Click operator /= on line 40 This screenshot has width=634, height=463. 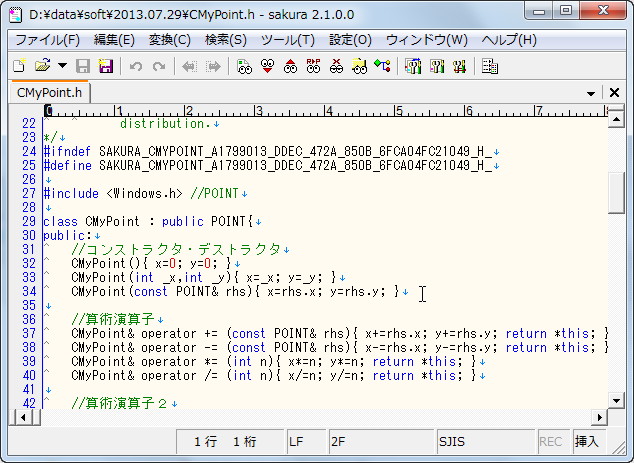tap(179, 376)
